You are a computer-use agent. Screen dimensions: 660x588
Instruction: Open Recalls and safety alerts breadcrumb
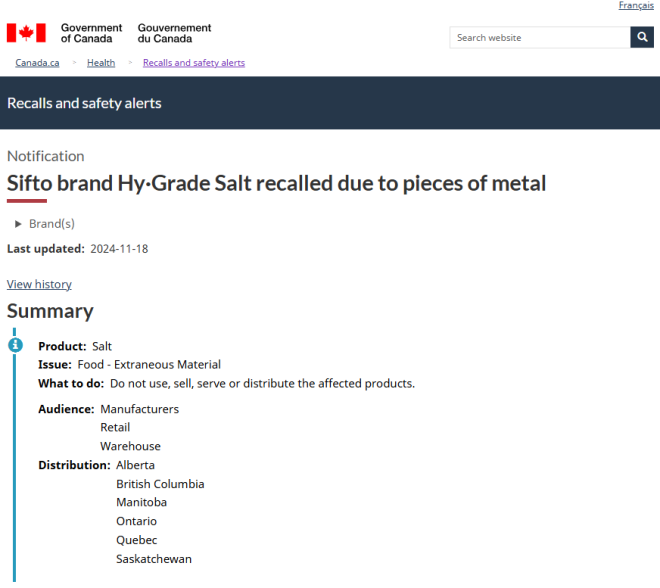pos(194,63)
